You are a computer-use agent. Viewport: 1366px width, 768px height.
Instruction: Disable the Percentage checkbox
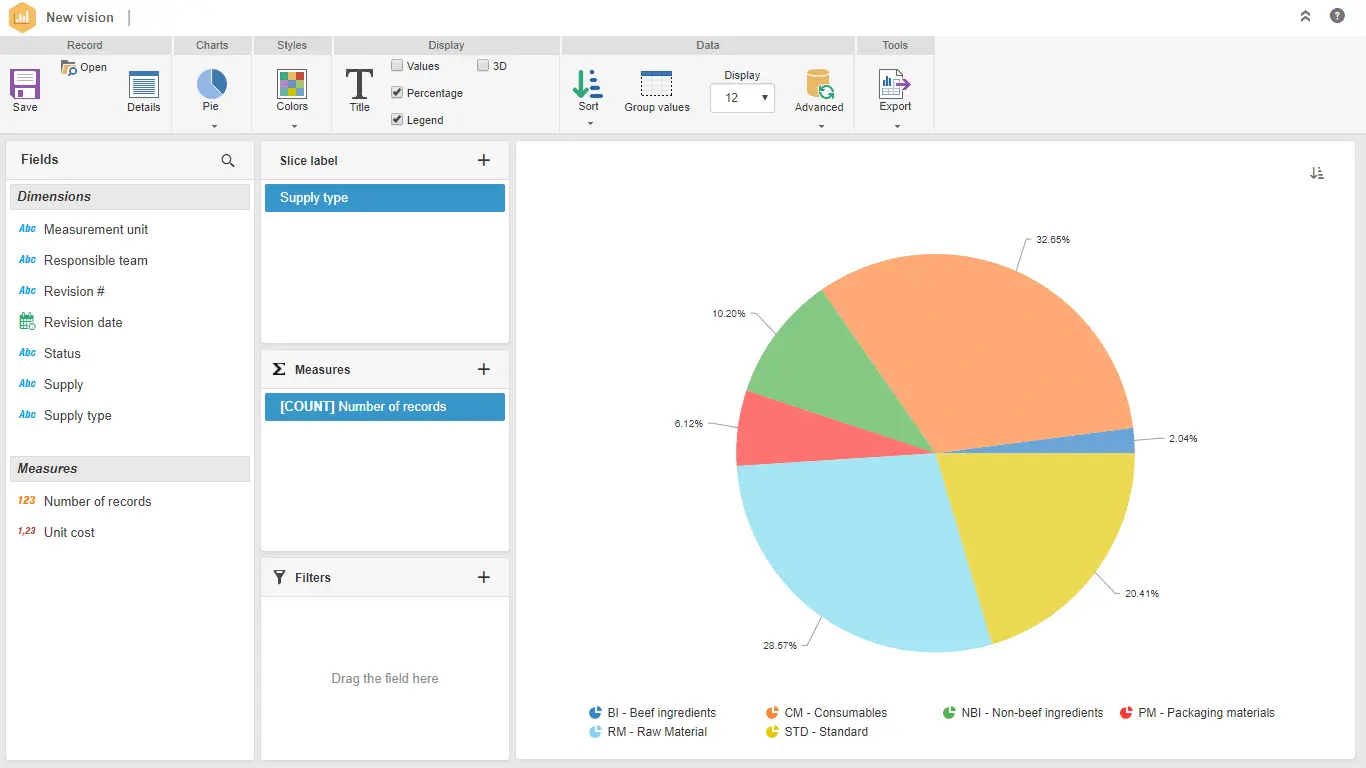point(397,93)
